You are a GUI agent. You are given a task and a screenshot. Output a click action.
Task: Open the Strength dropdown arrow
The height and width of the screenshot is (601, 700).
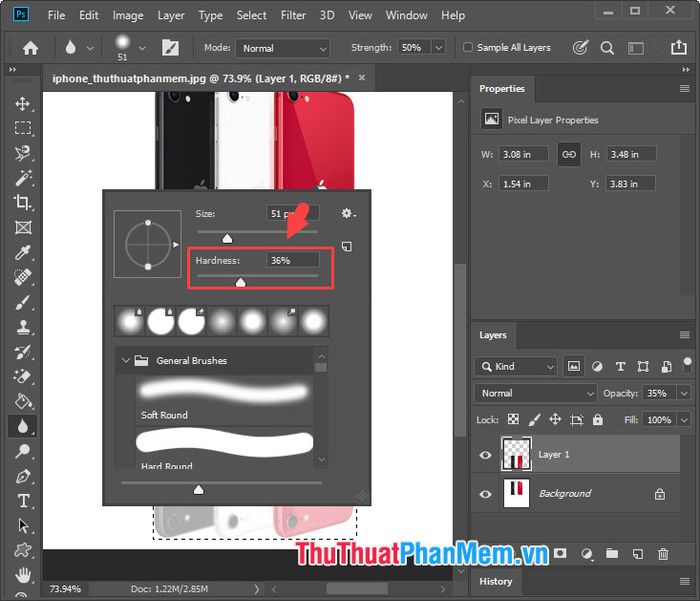pyautogui.click(x=439, y=47)
